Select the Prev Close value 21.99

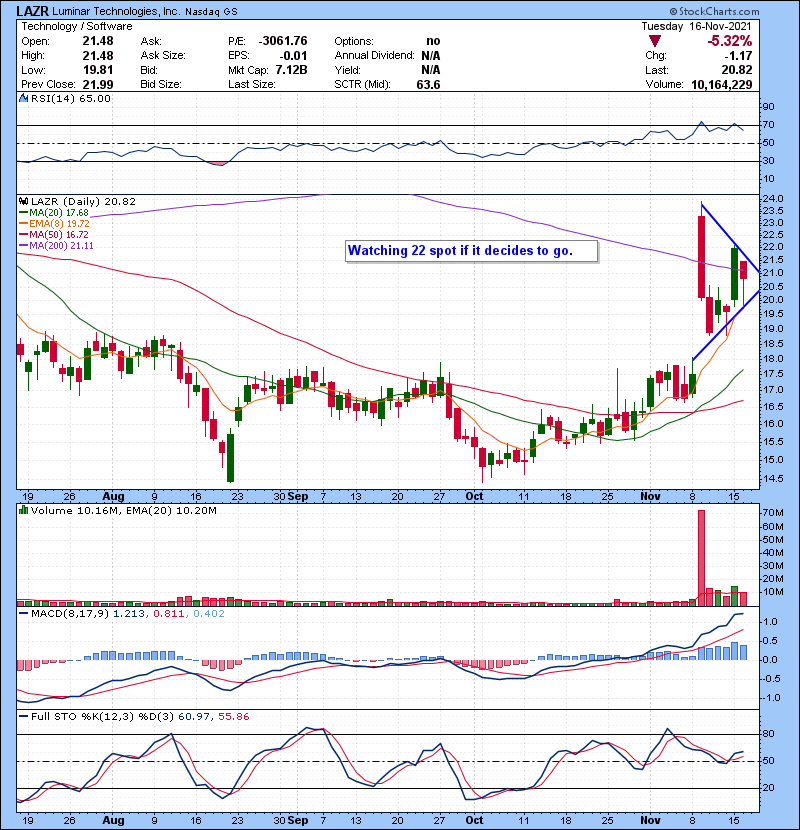click(98, 84)
